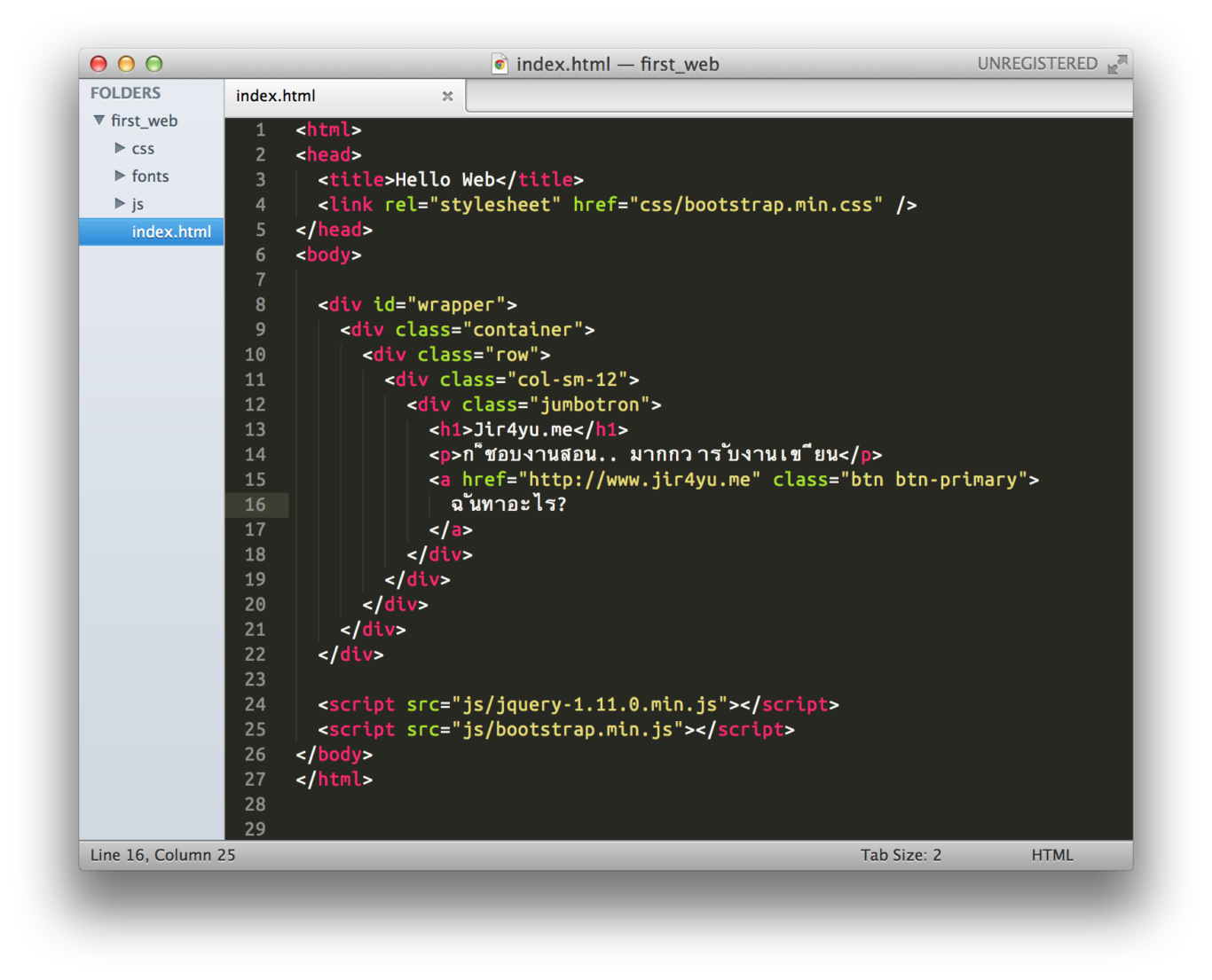Select index.html in the sidebar

pos(152,231)
